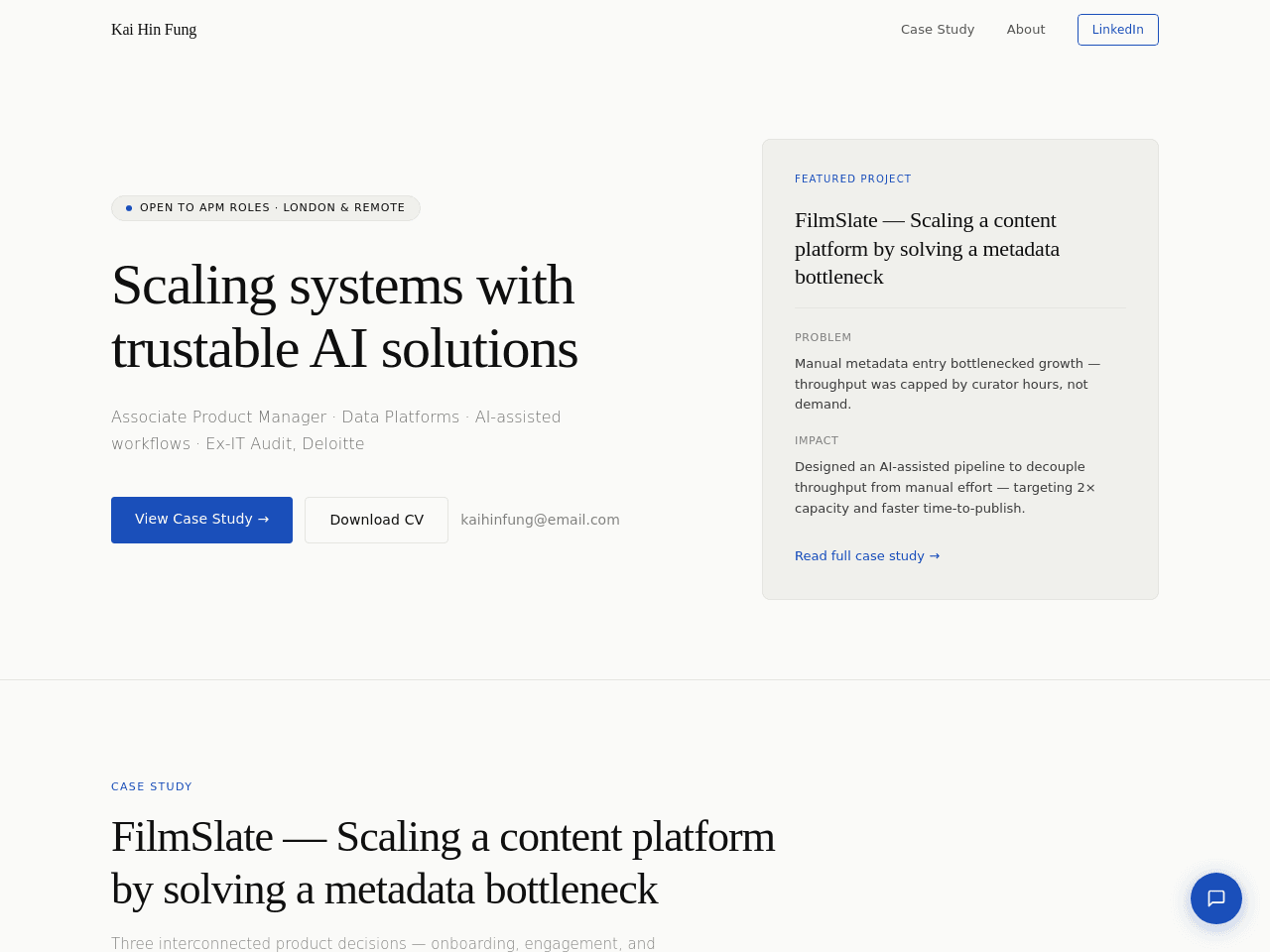The image size is (1270, 952).
Task: Click the Three interconnected product decisions text
Action: click(x=383, y=943)
